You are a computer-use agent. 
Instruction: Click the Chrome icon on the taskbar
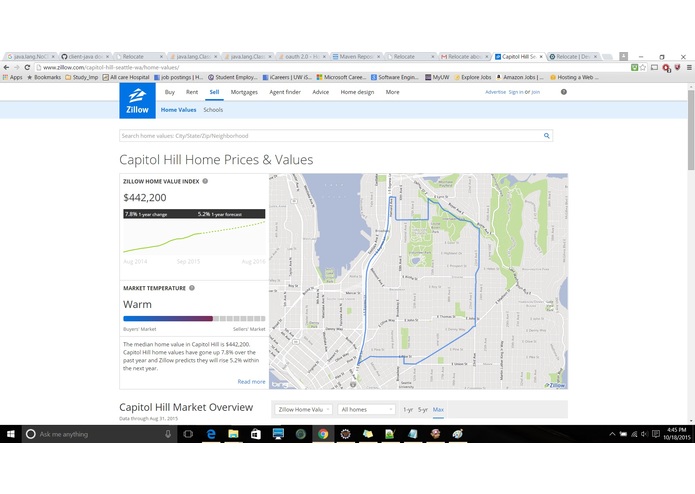point(323,434)
